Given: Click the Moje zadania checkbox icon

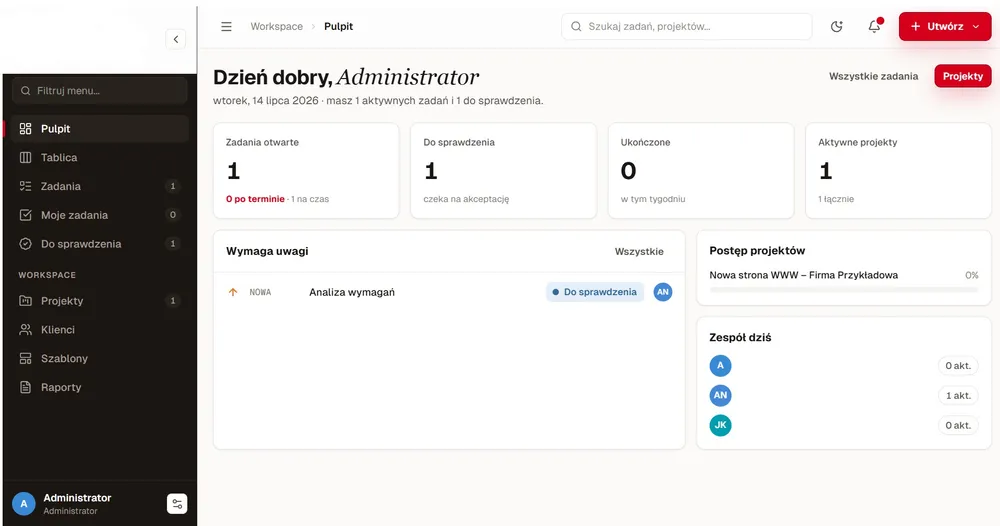Looking at the screenshot, I should [26, 215].
